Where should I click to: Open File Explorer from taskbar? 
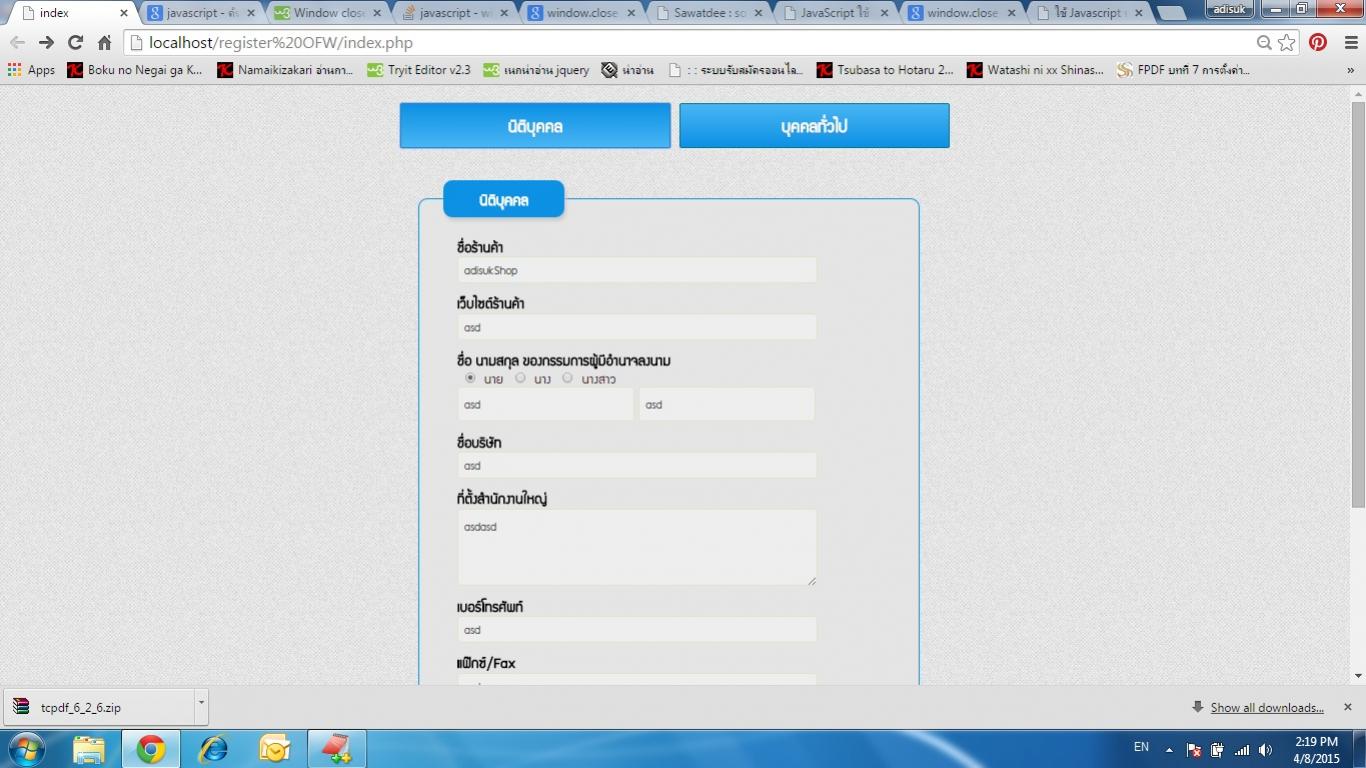pyautogui.click(x=89, y=749)
